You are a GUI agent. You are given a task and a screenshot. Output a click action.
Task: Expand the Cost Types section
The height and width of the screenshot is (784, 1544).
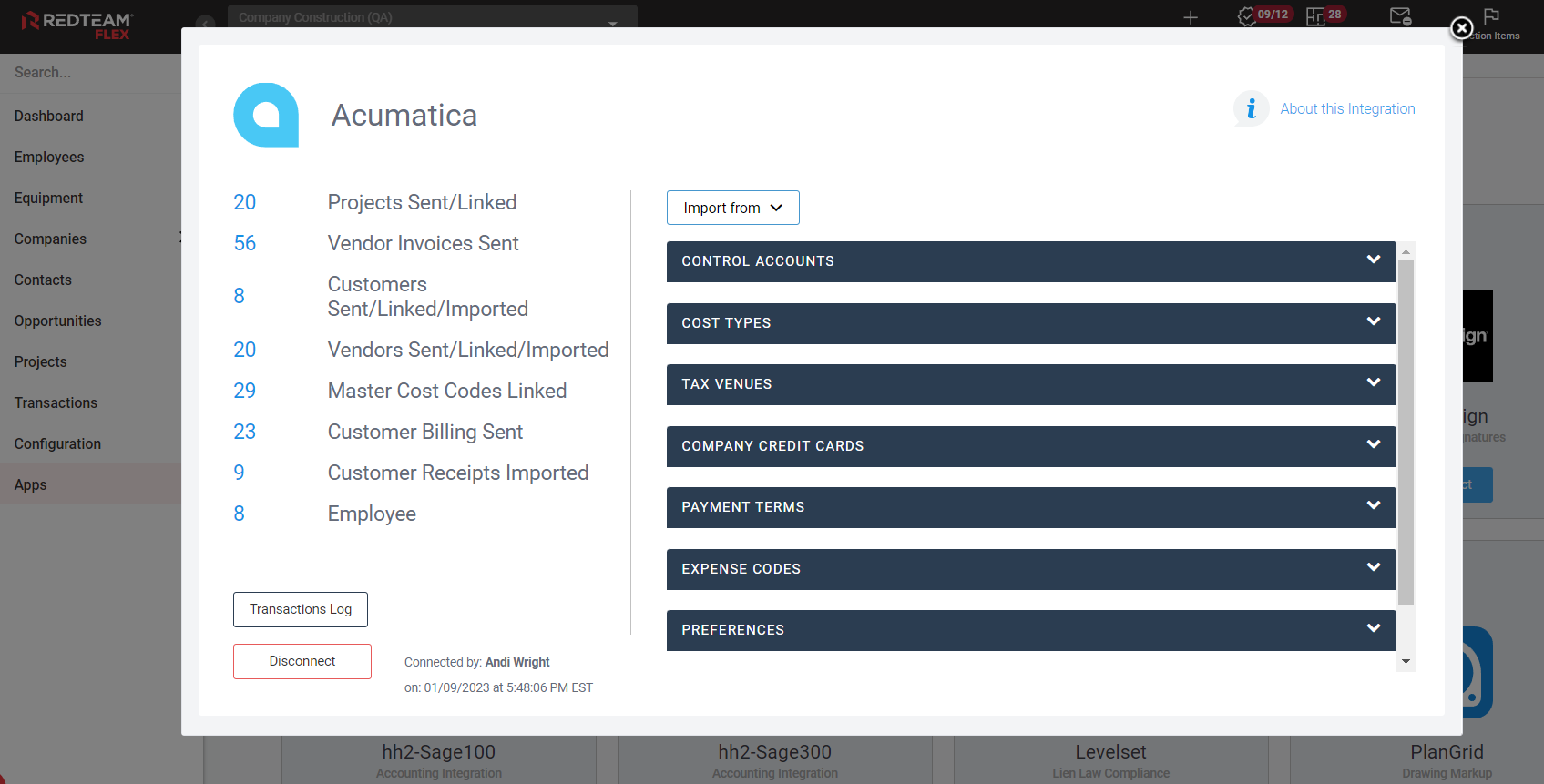point(1031,323)
